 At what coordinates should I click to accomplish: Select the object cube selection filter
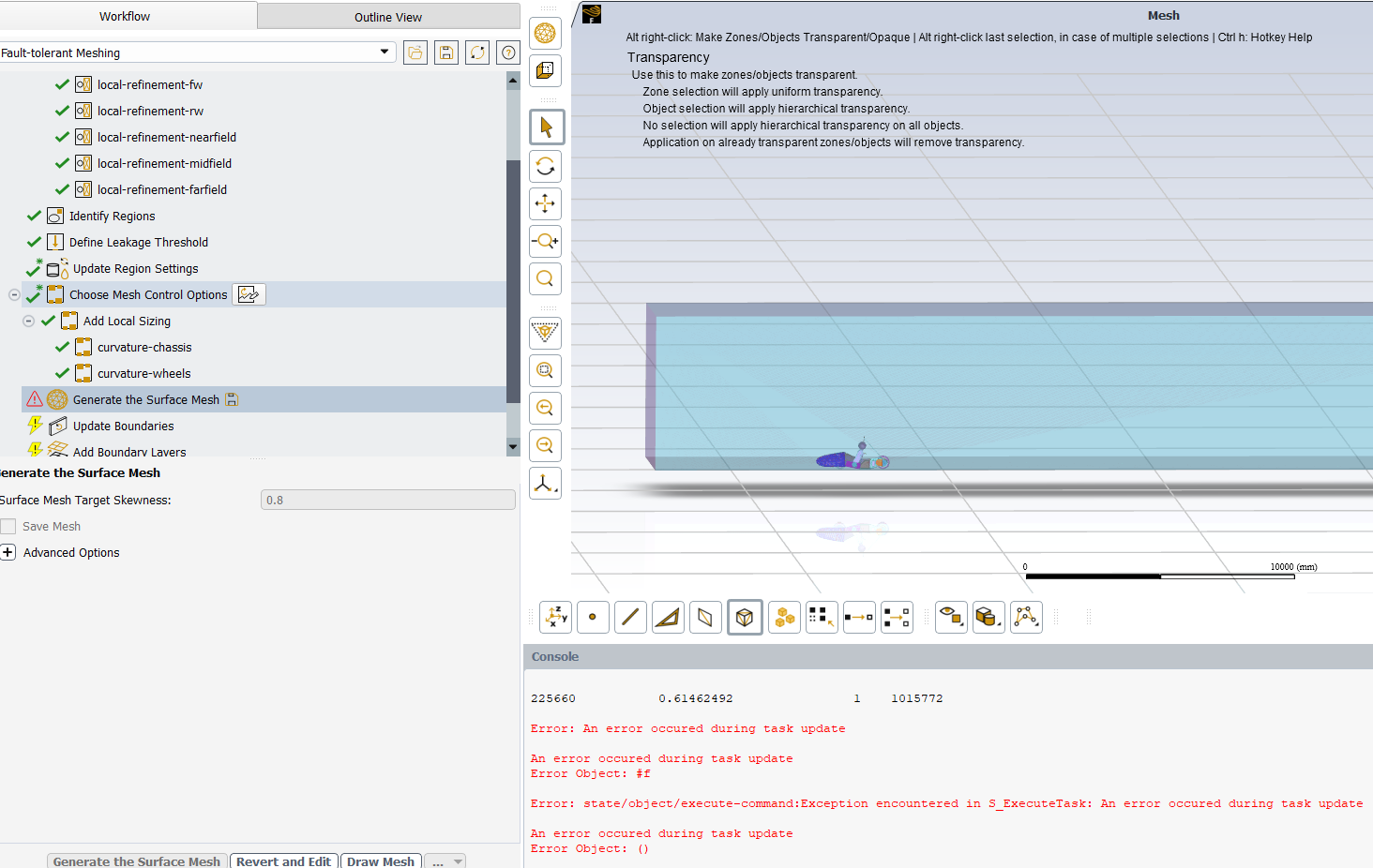745,617
